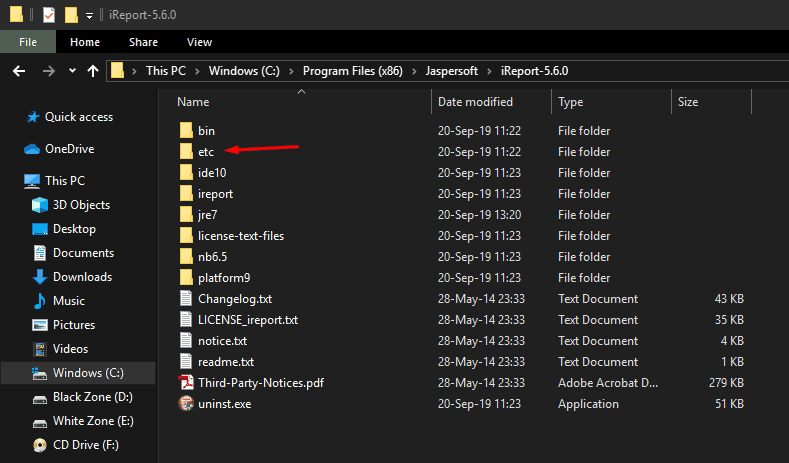Open recent locations dropdown arrow
The image size is (789, 463).
point(72,71)
